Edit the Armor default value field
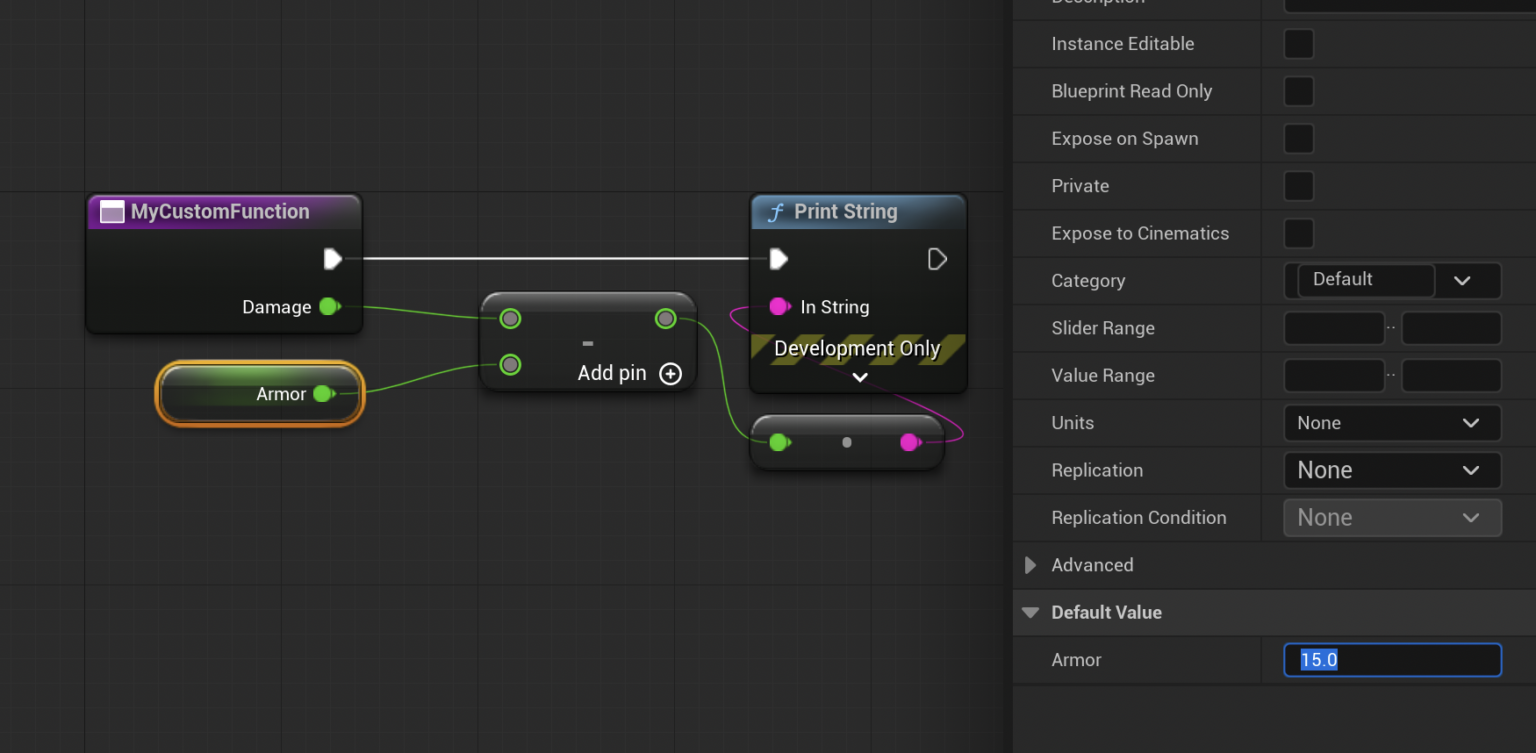Screen dimensions: 1536x753 click(x=1392, y=659)
